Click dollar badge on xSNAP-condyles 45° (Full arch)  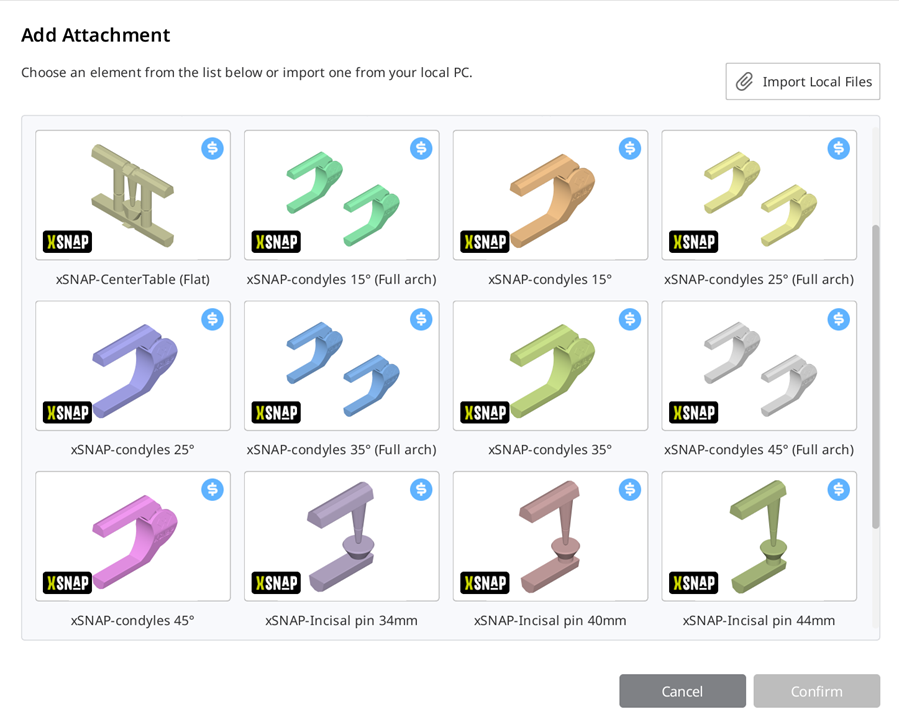pos(839,319)
